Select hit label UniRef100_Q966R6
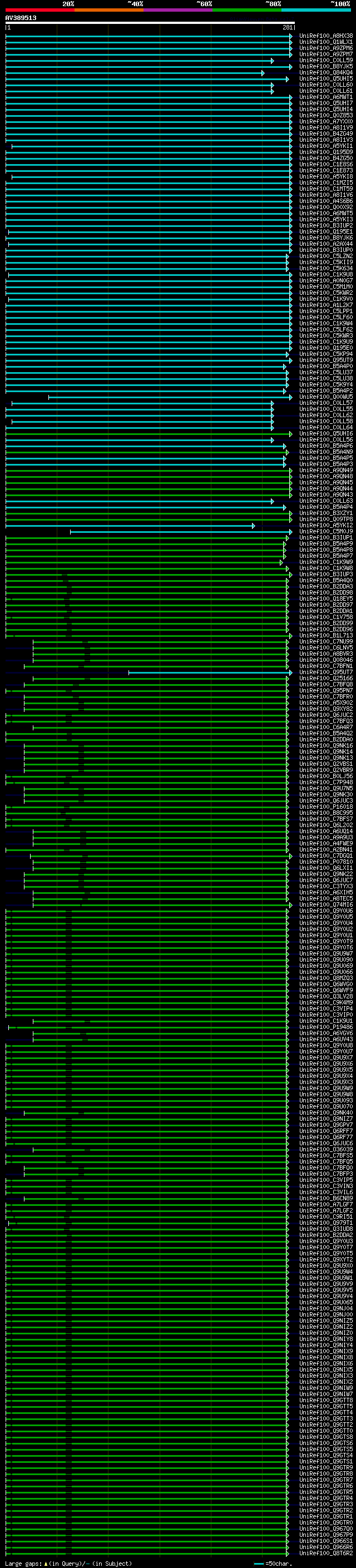 tap(326, 1547)
